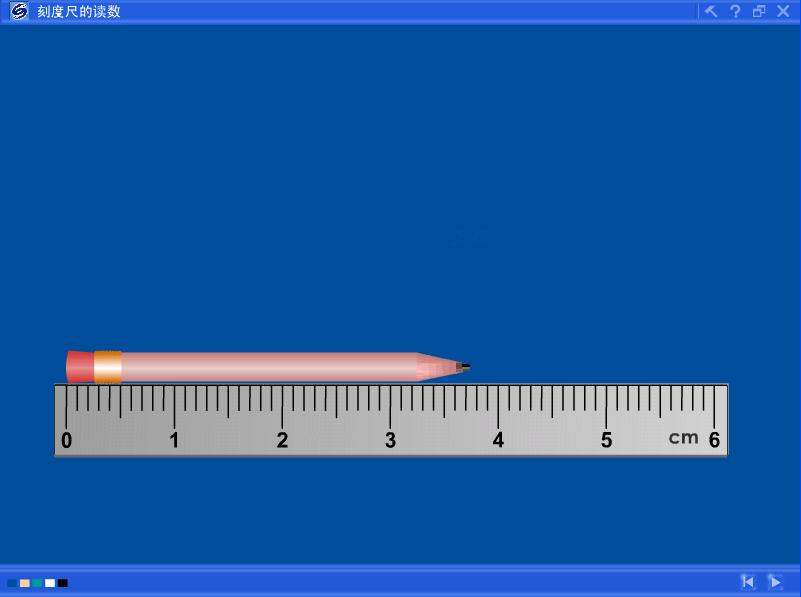Select the dark blue background color swatch
Image resolution: width=801 pixels, height=597 pixels.
pos(12,583)
